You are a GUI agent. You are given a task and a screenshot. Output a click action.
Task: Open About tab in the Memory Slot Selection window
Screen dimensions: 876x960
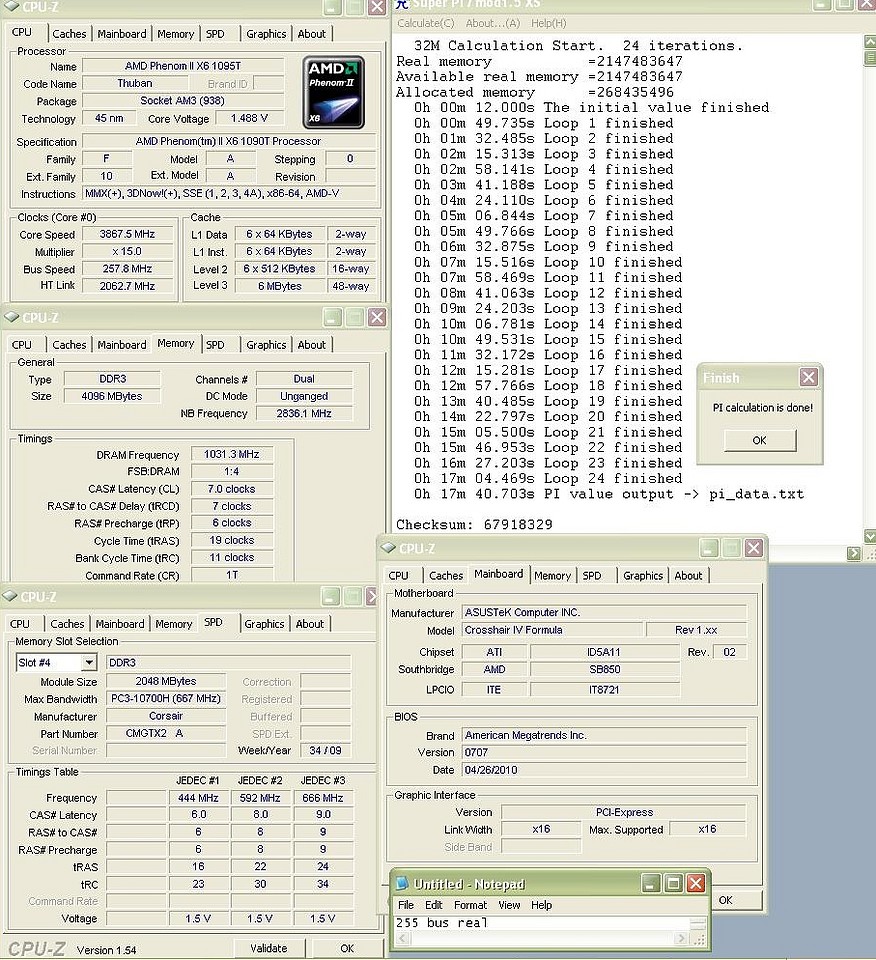click(310, 624)
